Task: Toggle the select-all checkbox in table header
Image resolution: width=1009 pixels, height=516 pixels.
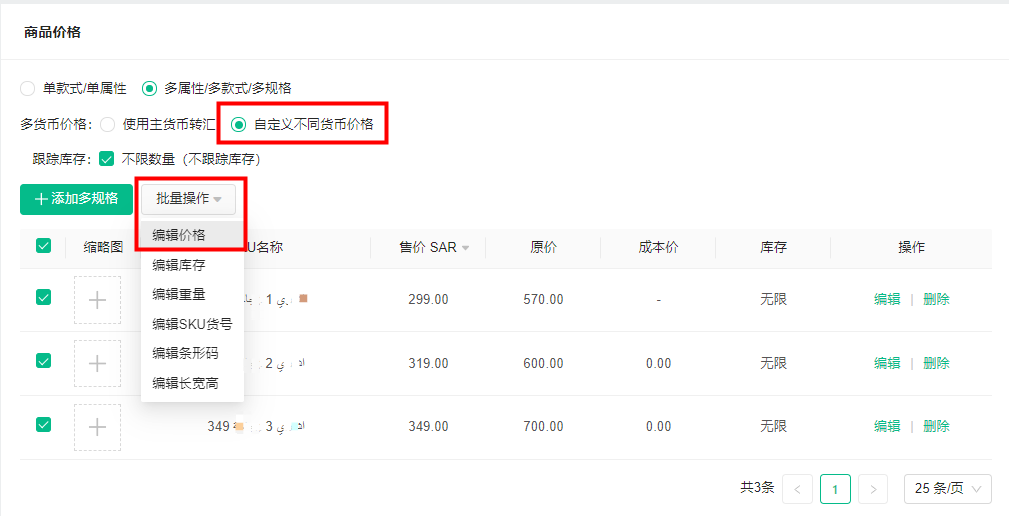Action: pyautogui.click(x=43, y=246)
